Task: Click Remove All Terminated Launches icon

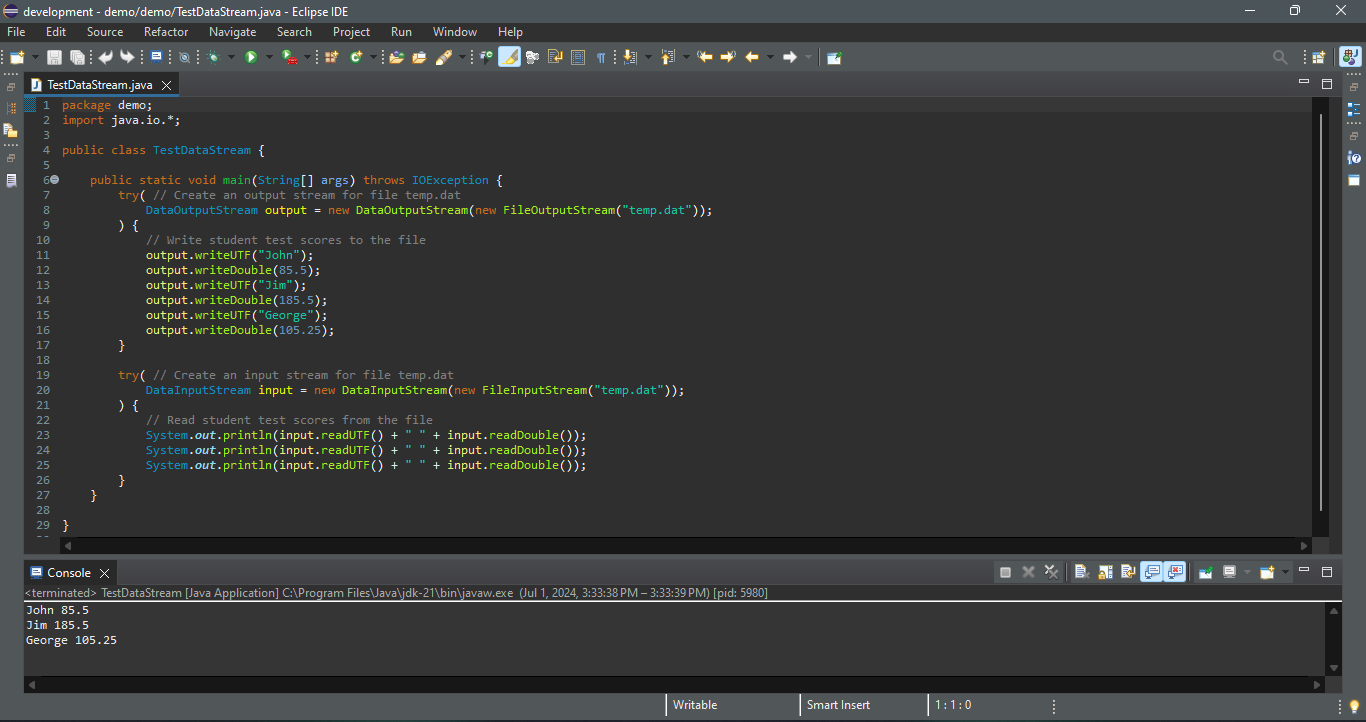Action: [1051, 572]
